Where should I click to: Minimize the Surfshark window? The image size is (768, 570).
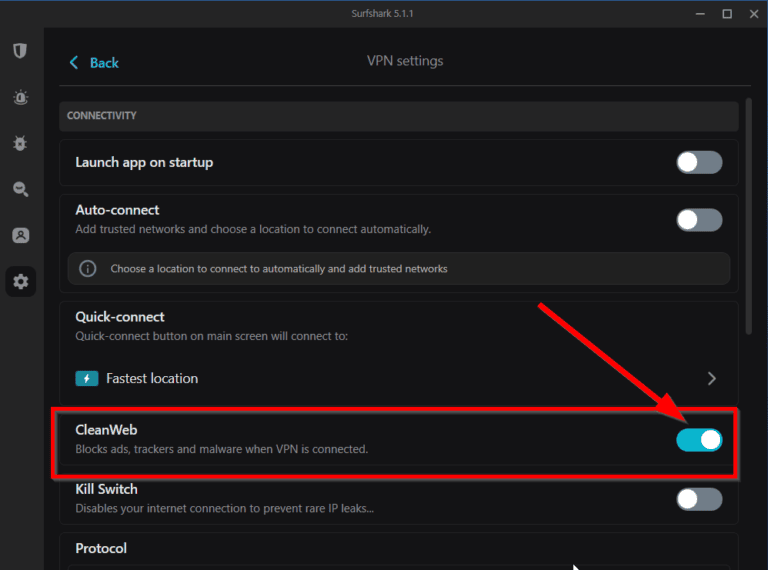[700, 14]
